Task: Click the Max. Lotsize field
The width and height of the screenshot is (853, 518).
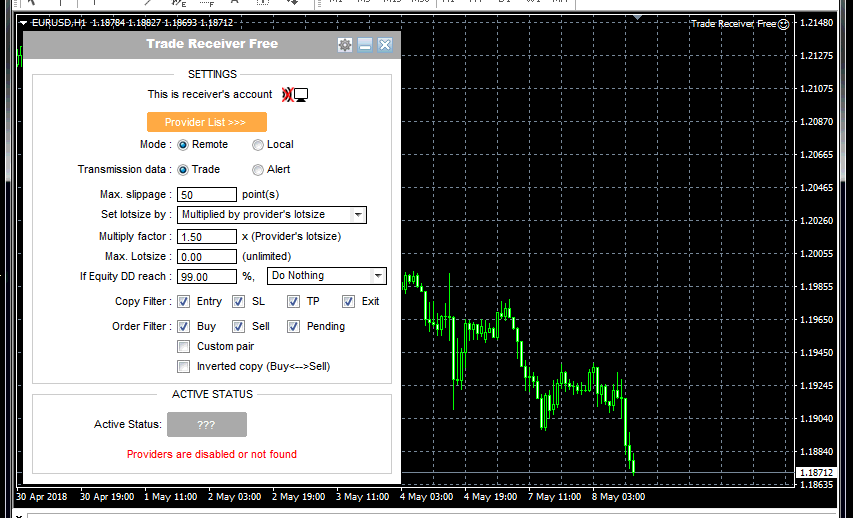Action: 207,257
